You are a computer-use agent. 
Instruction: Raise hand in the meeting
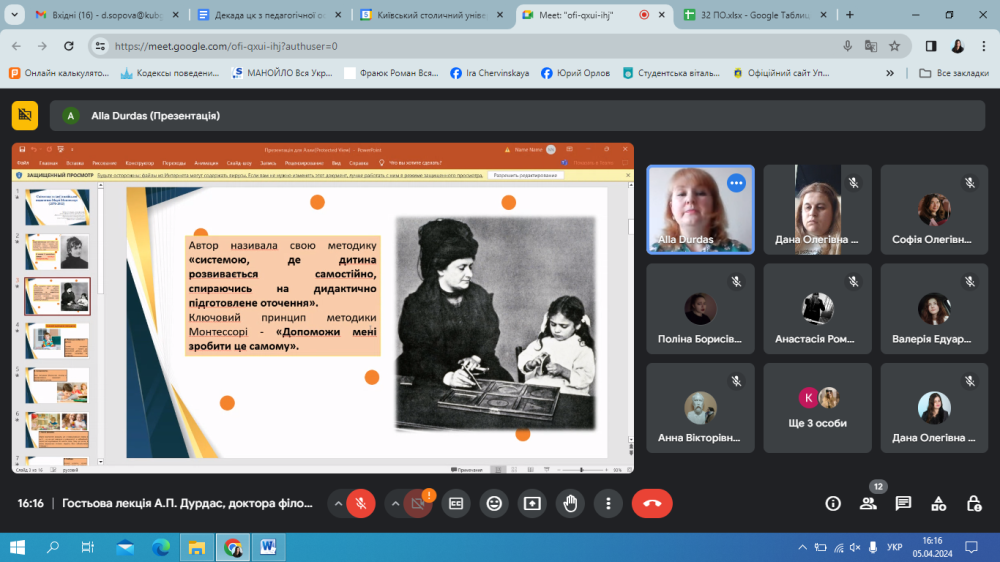pos(570,503)
